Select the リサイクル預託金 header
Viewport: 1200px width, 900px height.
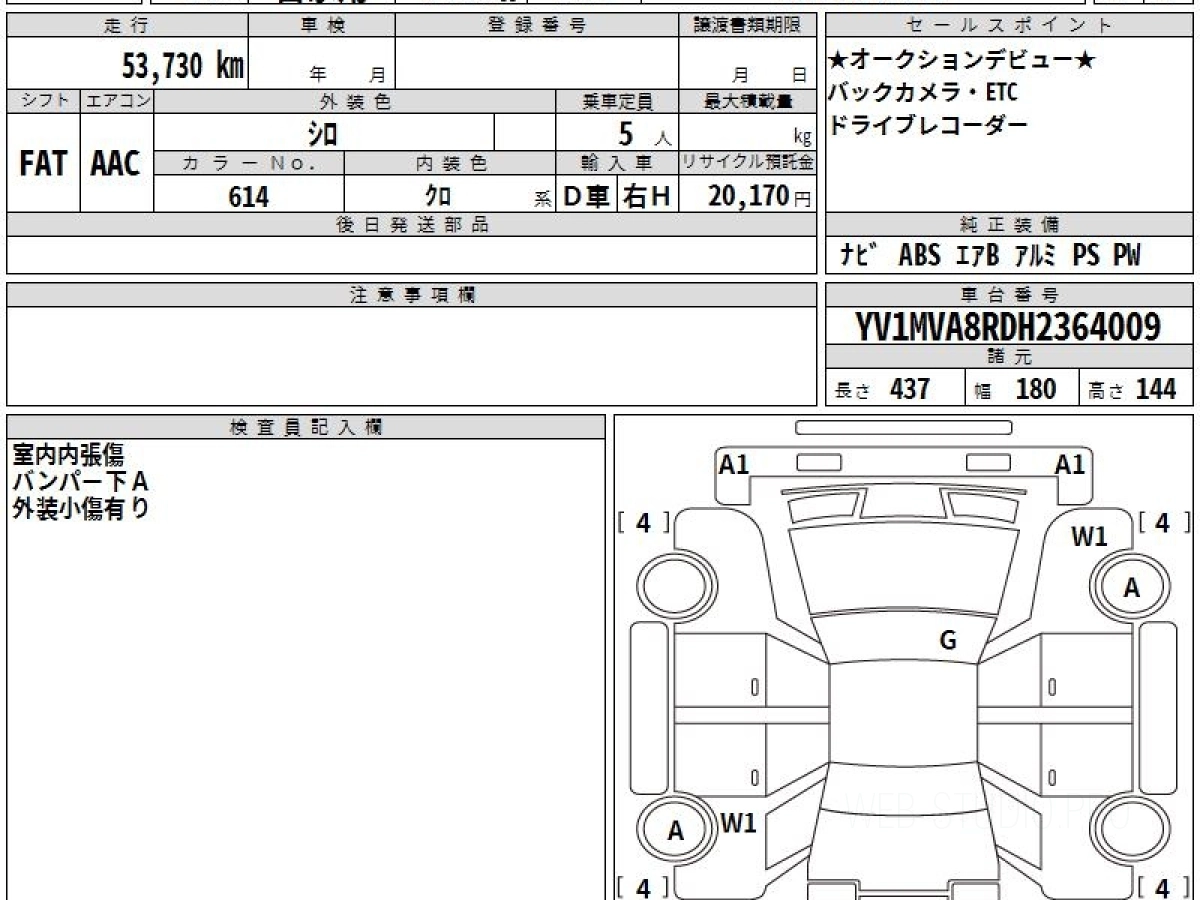tap(747, 163)
